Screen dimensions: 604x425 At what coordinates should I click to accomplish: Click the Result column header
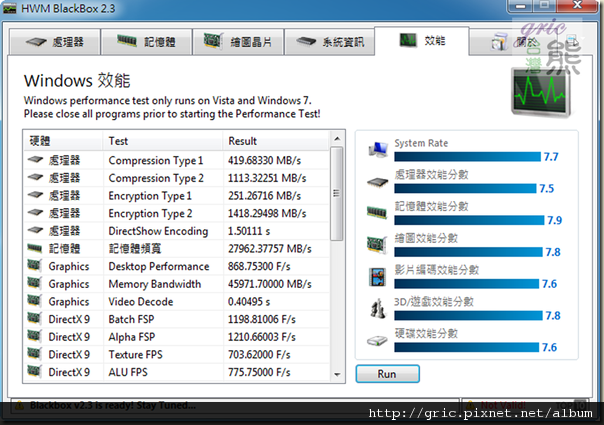276,141
